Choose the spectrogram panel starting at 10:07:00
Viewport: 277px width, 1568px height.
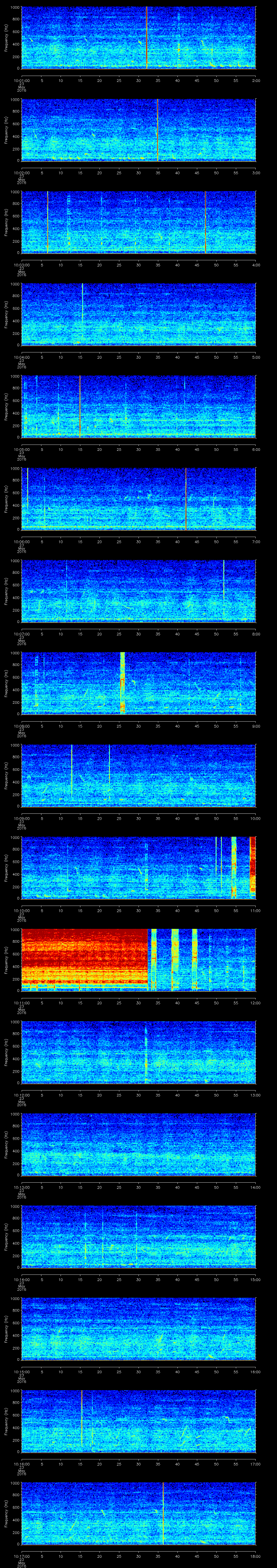pos(139,590)
